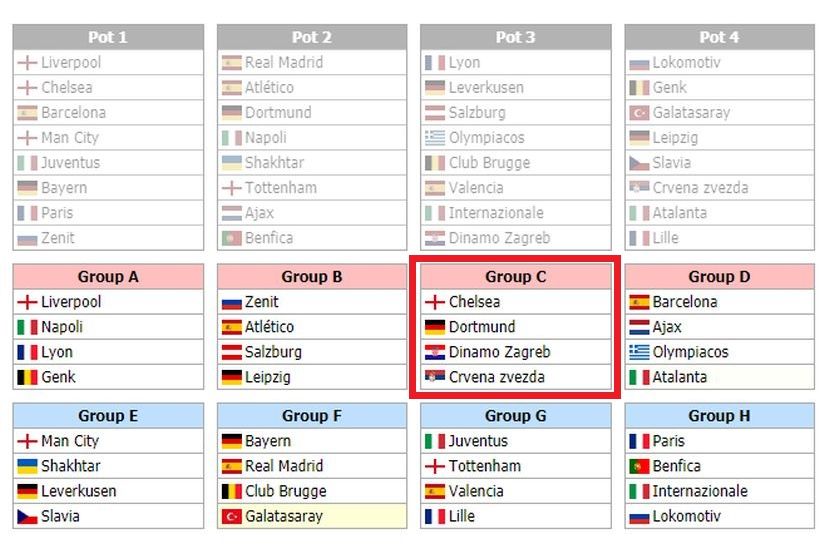The height and width of the screenshot is (553, 830).
Task: Click the Czech flag beside Slavia in Group E
Action: (28, 516)
